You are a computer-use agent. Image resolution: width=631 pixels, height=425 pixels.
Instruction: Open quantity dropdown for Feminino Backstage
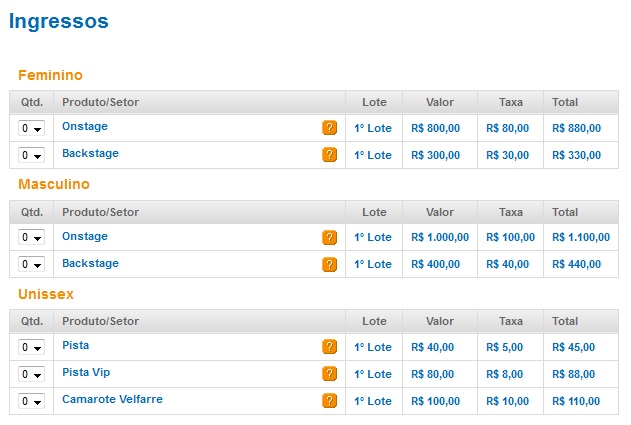pos(31,155)
